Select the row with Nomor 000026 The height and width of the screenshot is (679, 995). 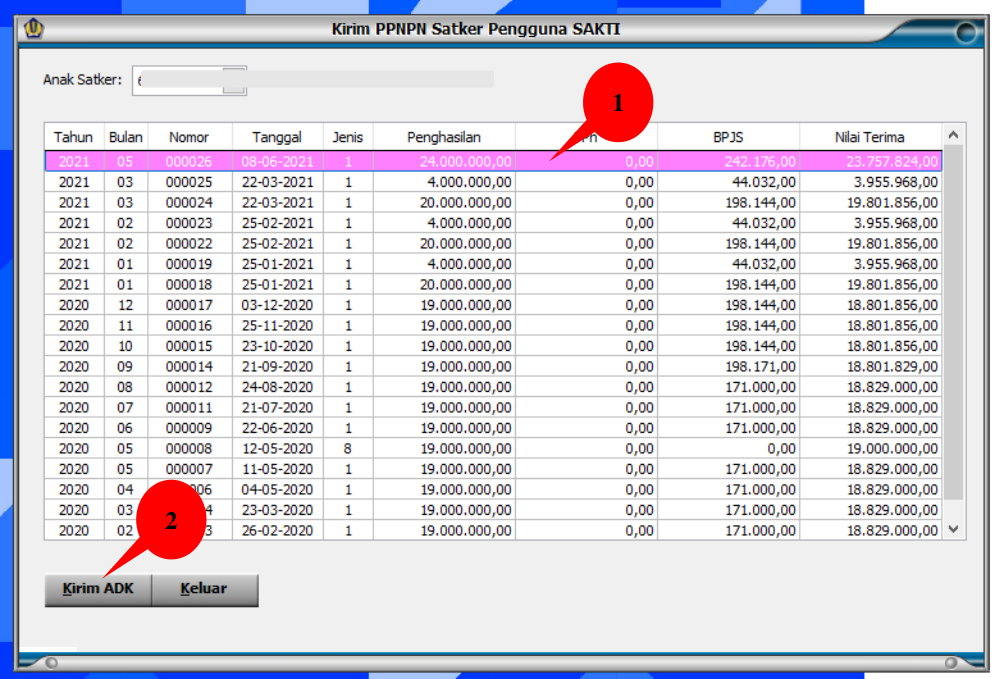tap(189, 161)
